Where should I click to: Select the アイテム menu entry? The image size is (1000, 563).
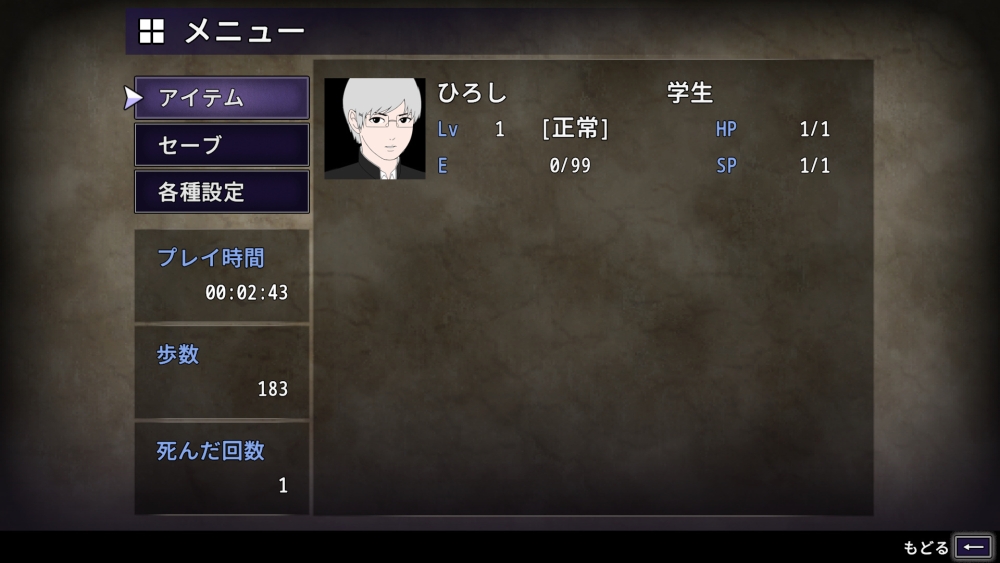[222, 98]
